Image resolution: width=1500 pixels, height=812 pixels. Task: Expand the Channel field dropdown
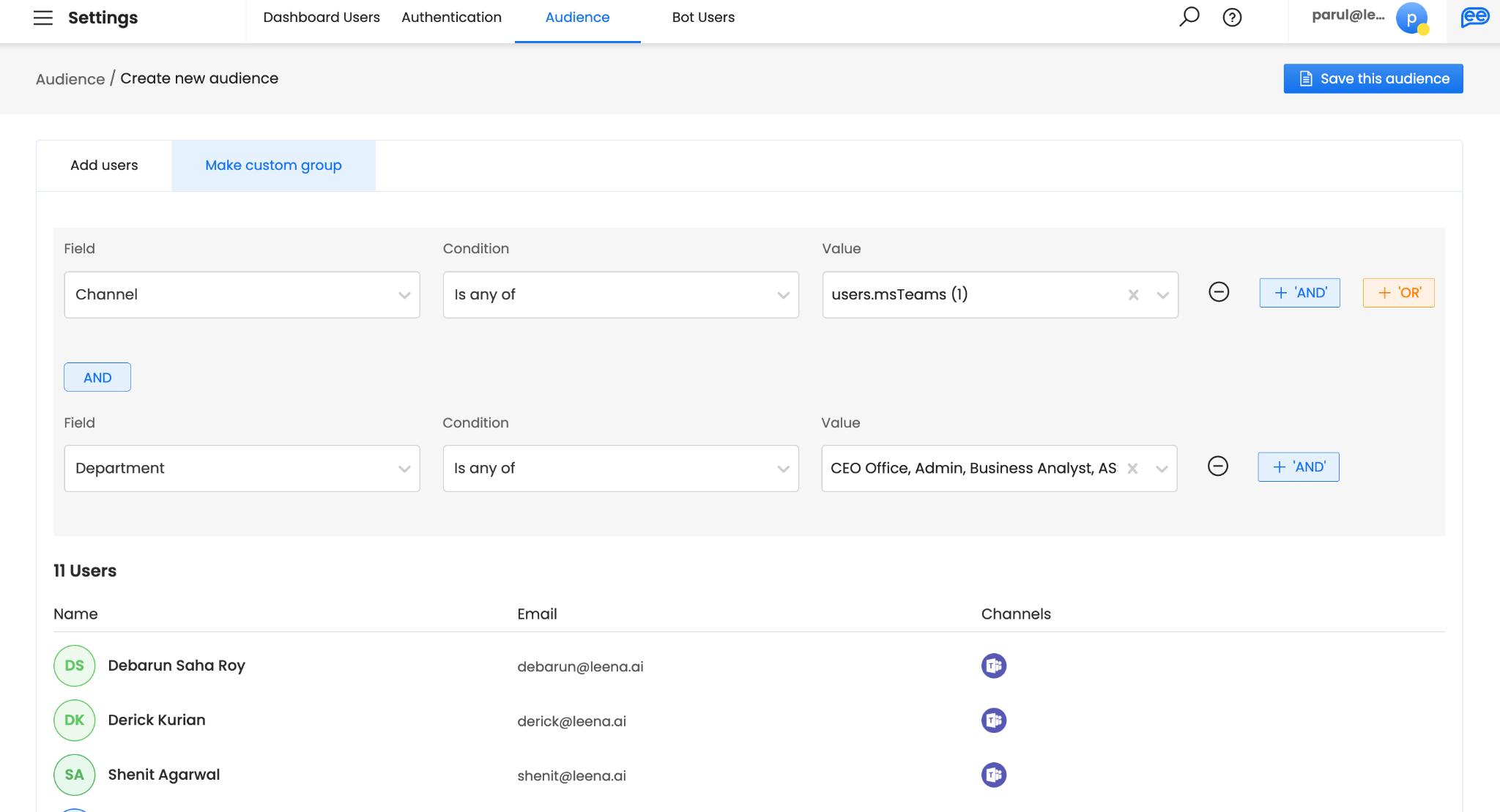pyautogui.click(x=242, y=294)
